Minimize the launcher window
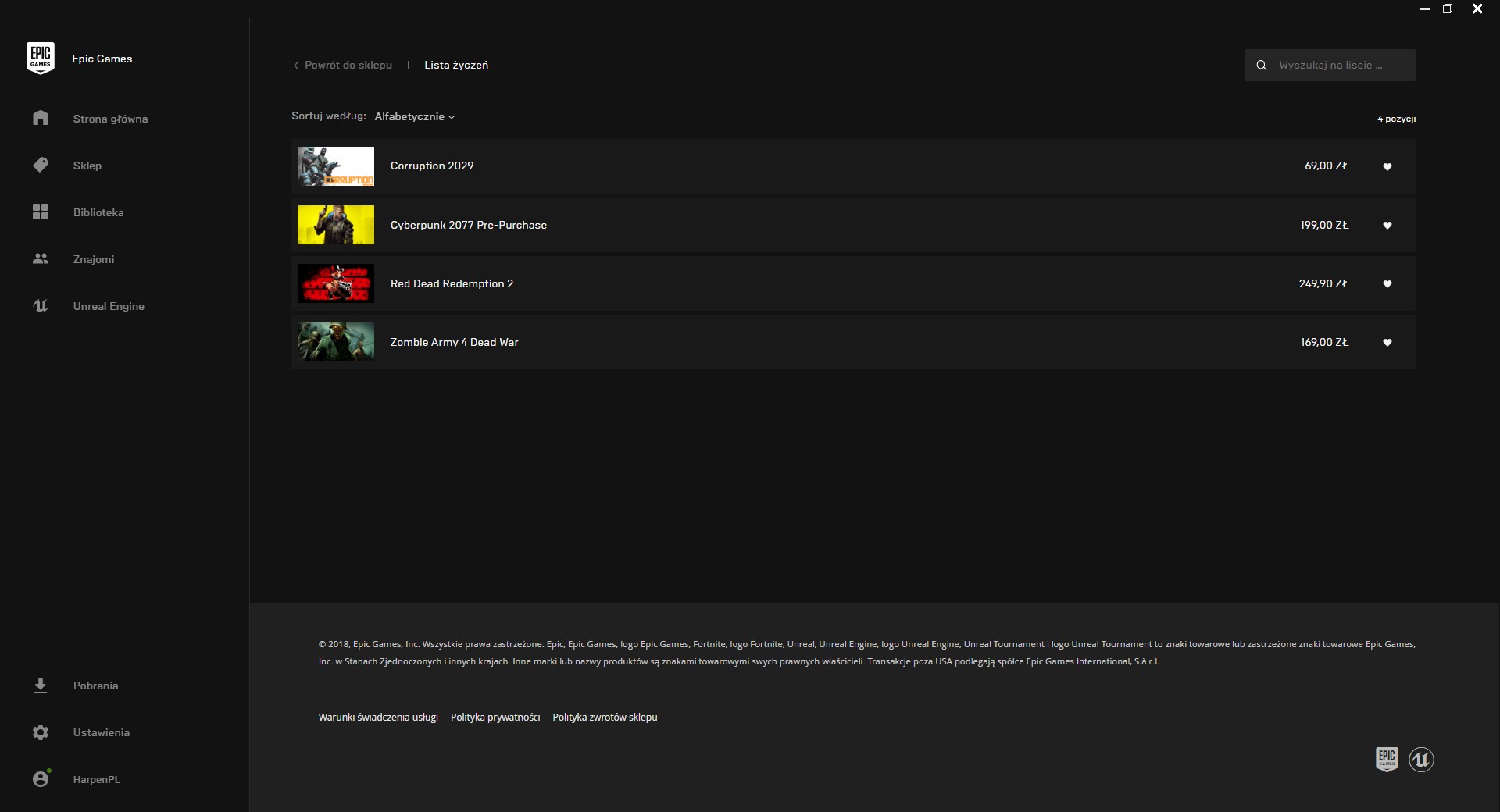 tap(1425, 9)
